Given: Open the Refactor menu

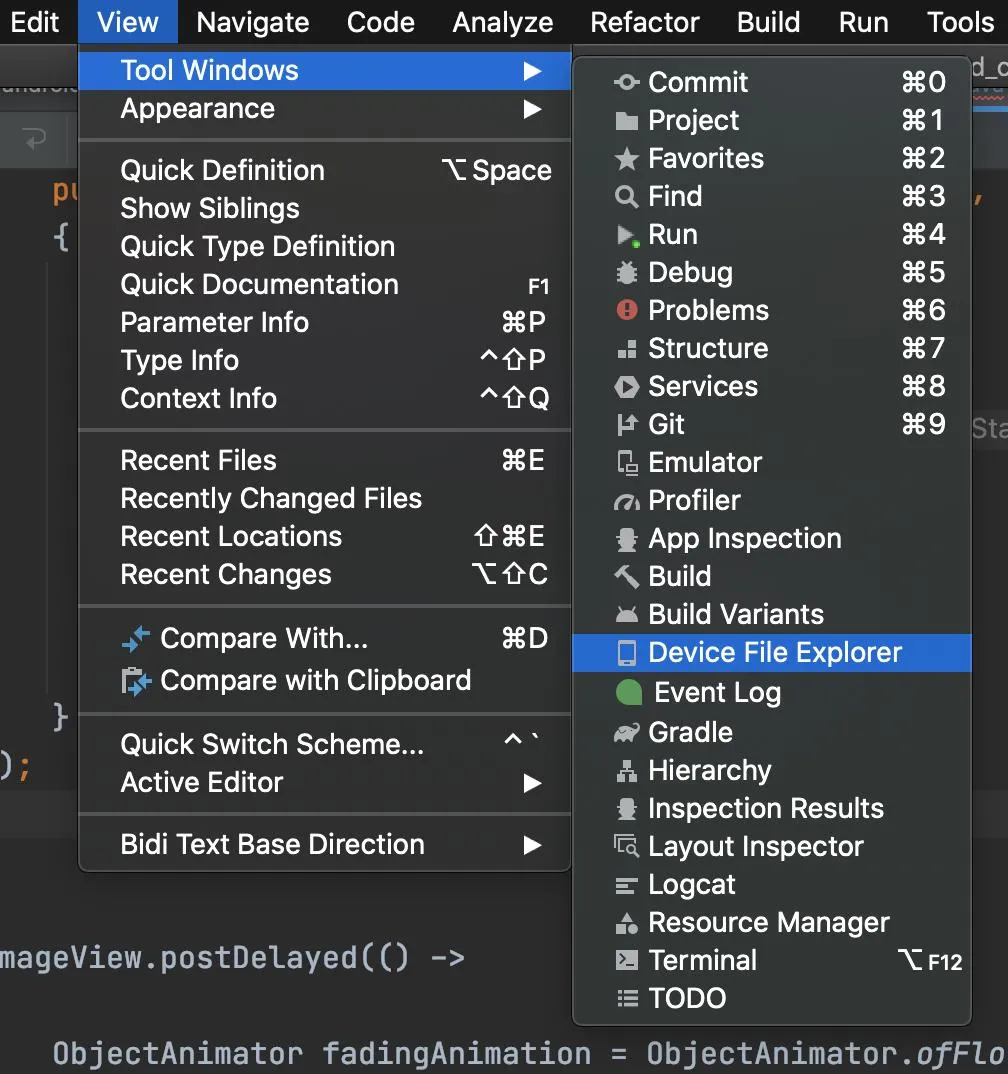Looking at the screenshot, I should [x=645, y=22].
